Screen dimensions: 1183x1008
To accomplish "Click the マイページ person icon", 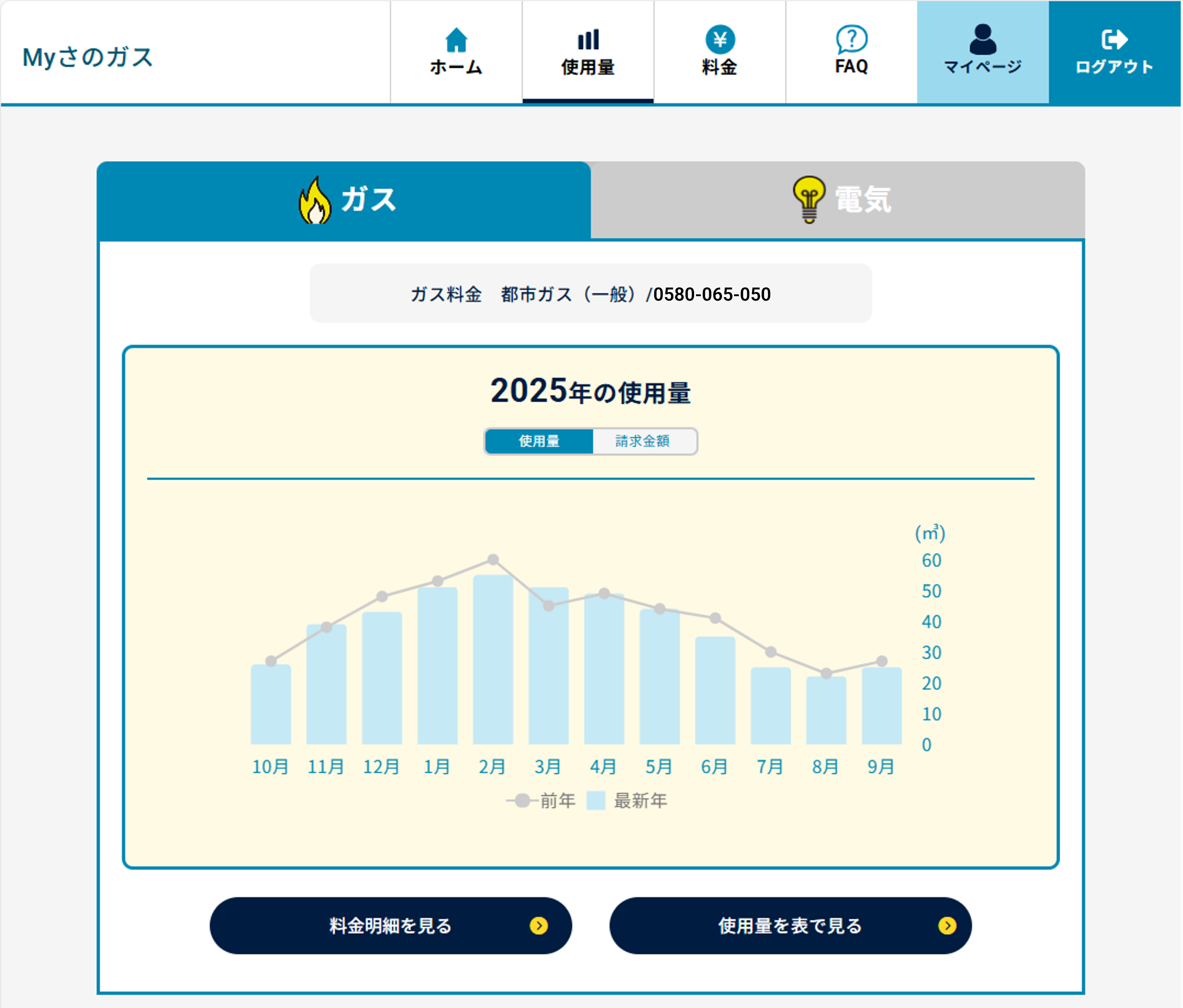I will [983, 39].
